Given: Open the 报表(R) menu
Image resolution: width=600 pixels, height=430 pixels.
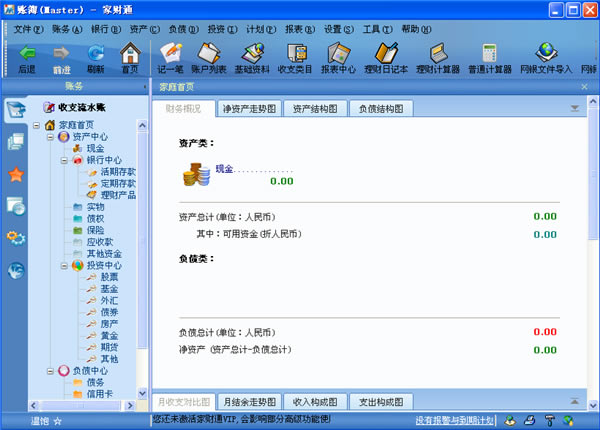Looking at the screenshot, I should (300, 29).
